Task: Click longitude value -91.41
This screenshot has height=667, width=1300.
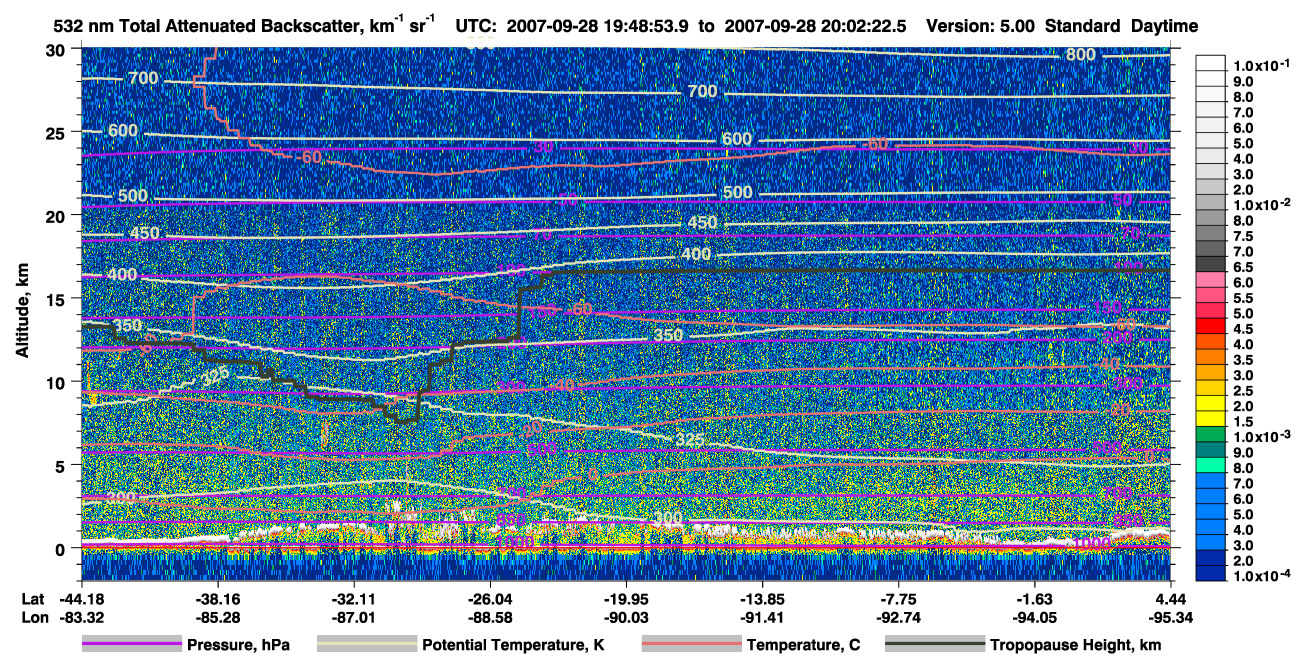Action: [762, 616]
